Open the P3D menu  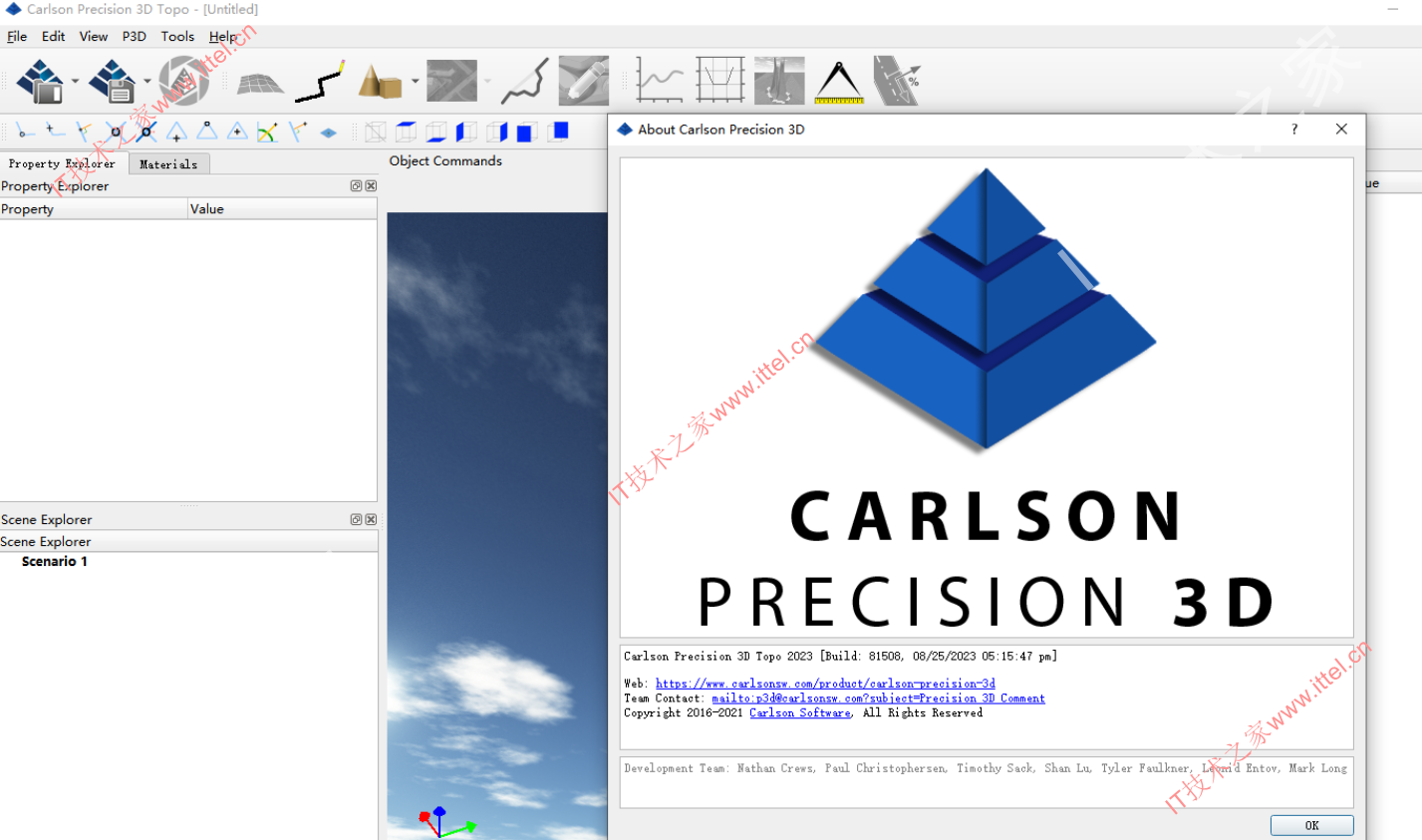pos(135,36)
